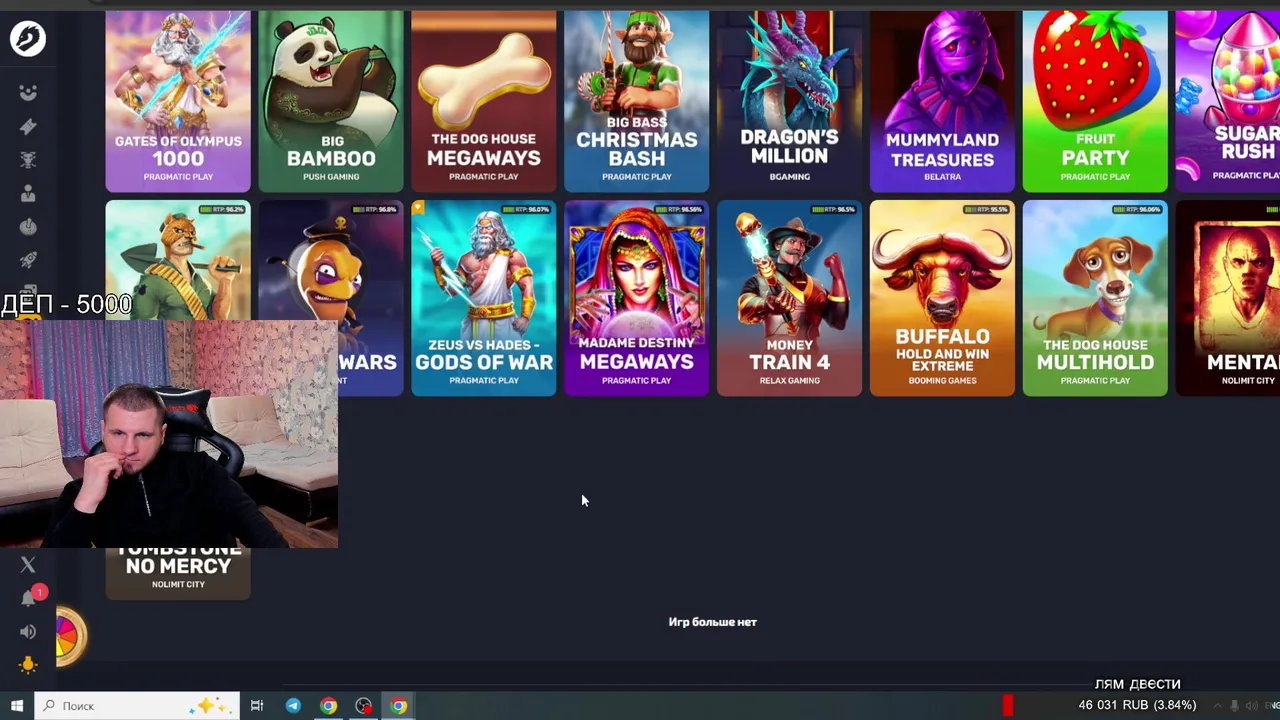Open the X social link in the sidebar
The image size is (1280, 720).
pos(28,565)
